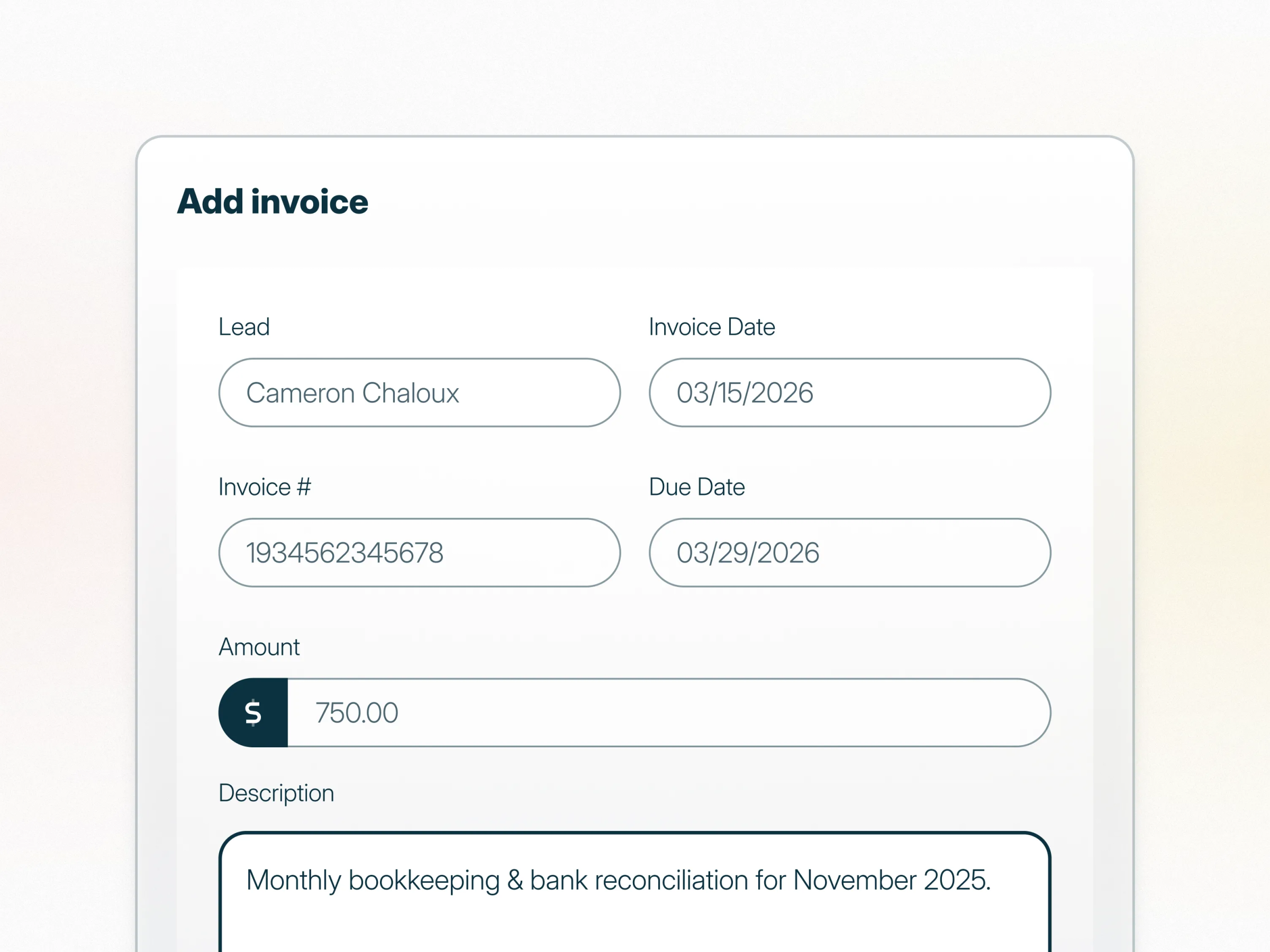Viewport: 1270px width, 952px height.
Task: Focus the Description text area
Action: 634,912
